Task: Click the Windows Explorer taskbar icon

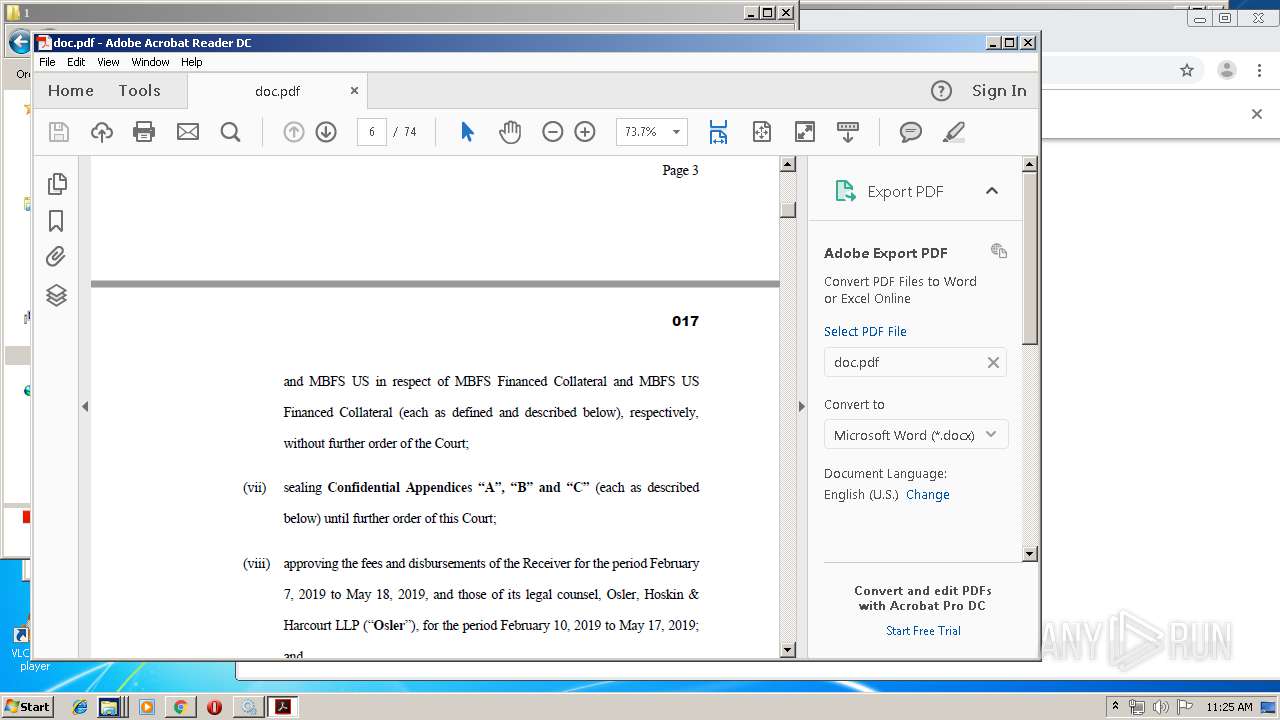Action: pyautogui.click(x=109, y=707)
